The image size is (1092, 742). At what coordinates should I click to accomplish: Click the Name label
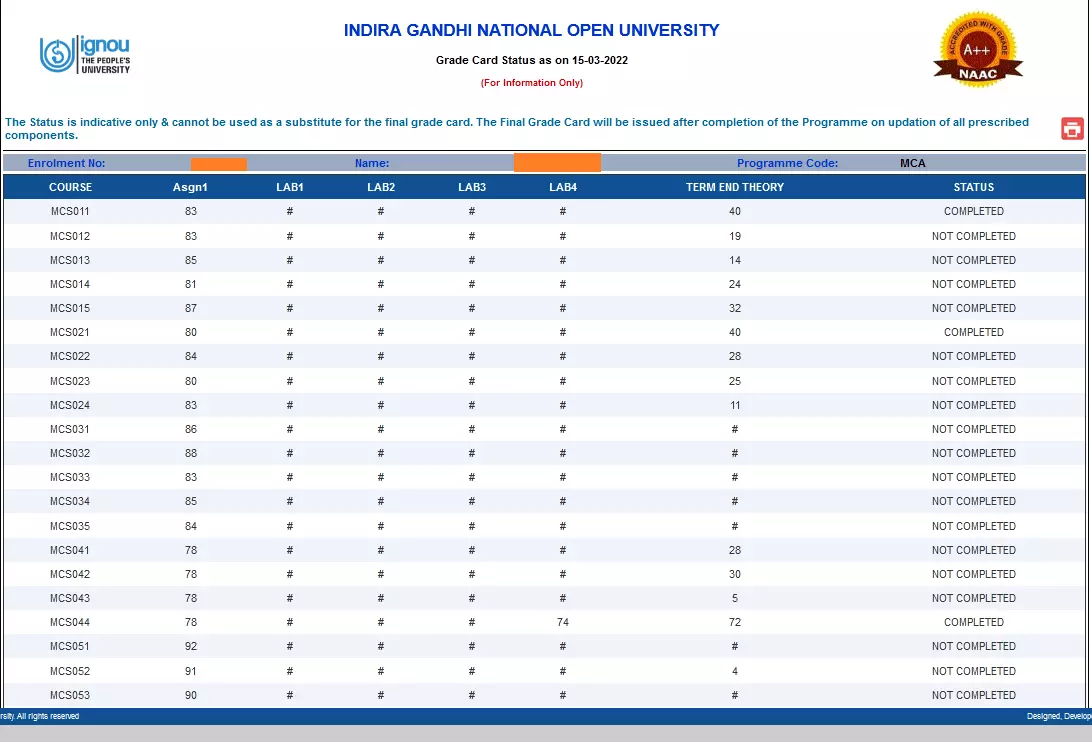(x=372, y=163)
